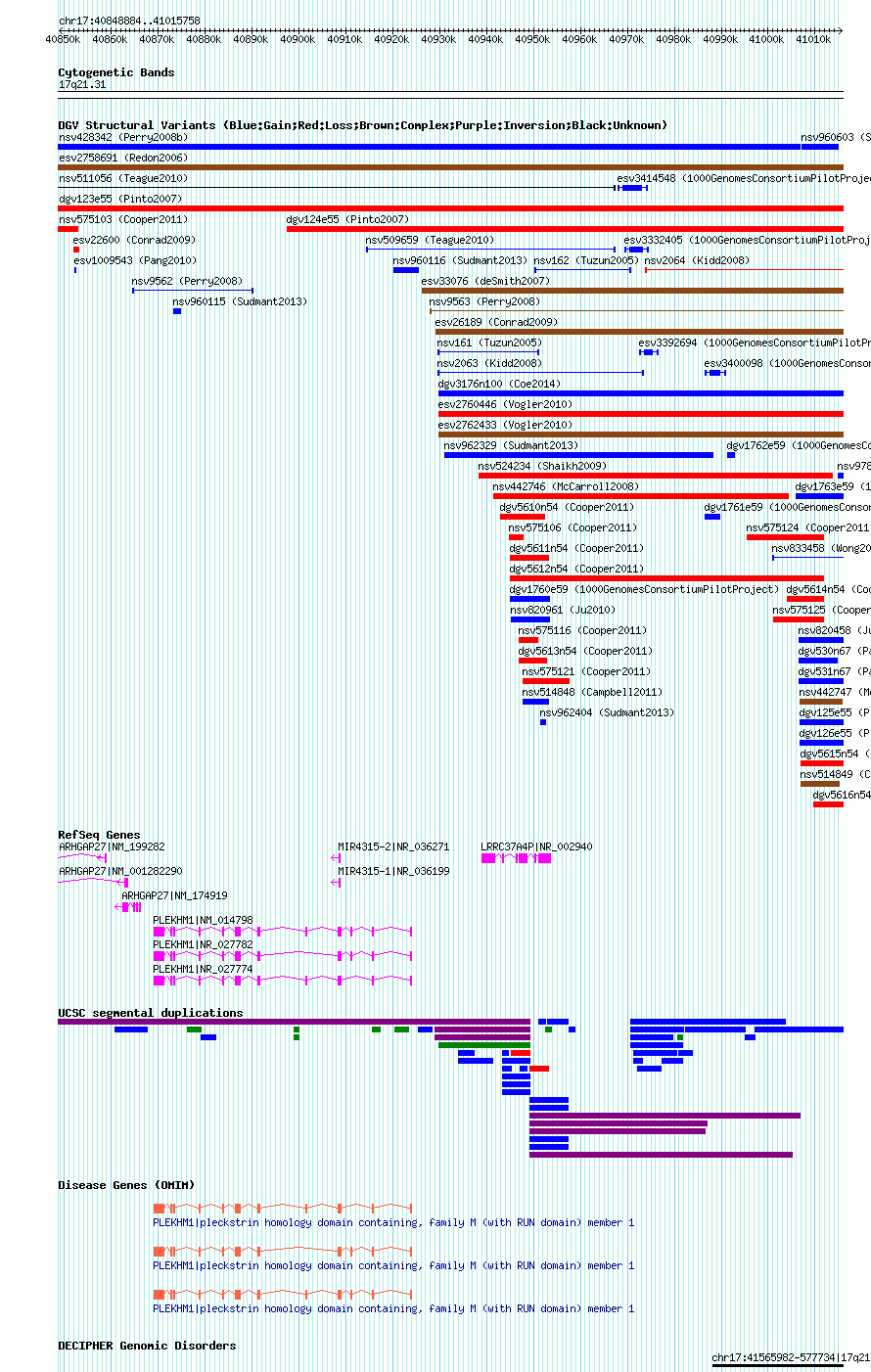
Task: Open the DGV Structural Variants track heading
Action: click(x=362, y=125)
